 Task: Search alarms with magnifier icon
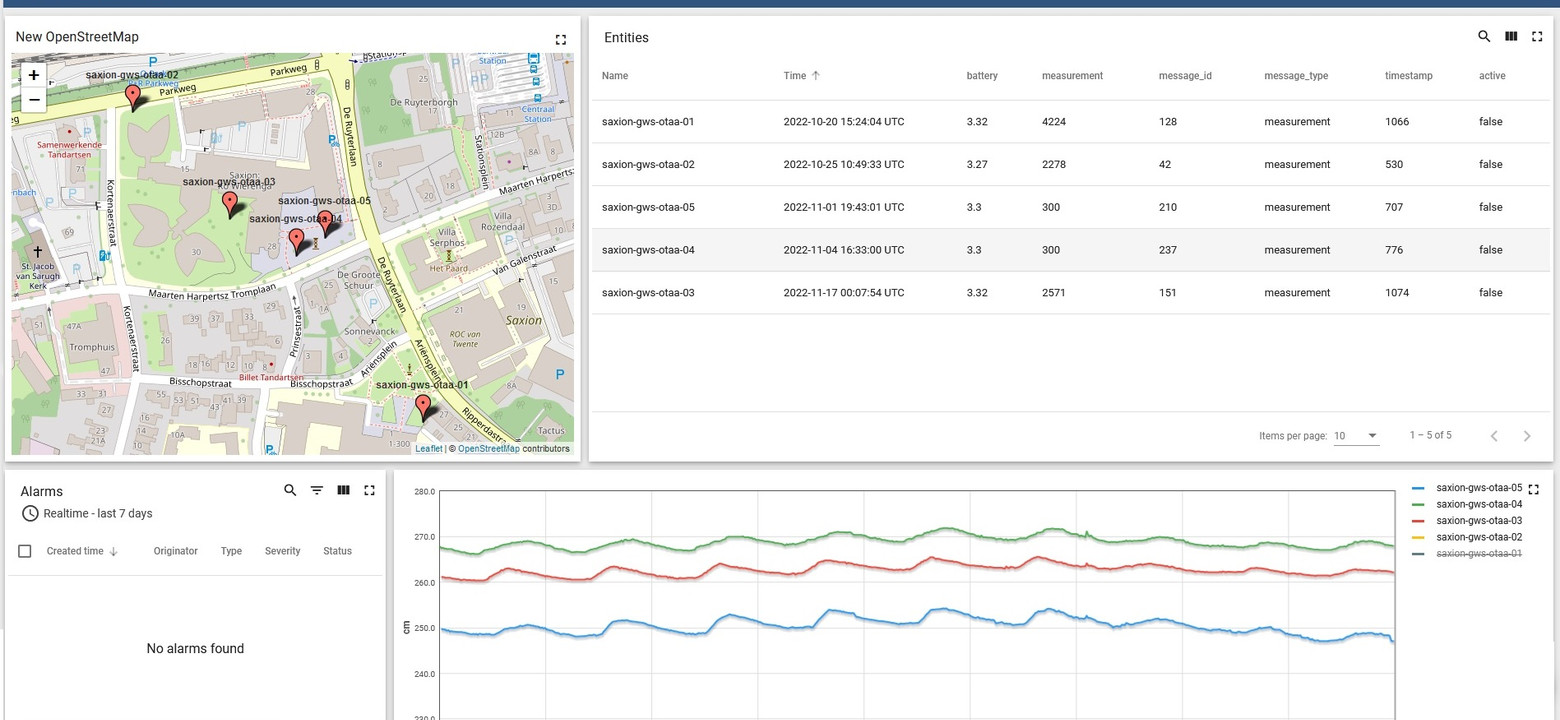tap(290, 490)
